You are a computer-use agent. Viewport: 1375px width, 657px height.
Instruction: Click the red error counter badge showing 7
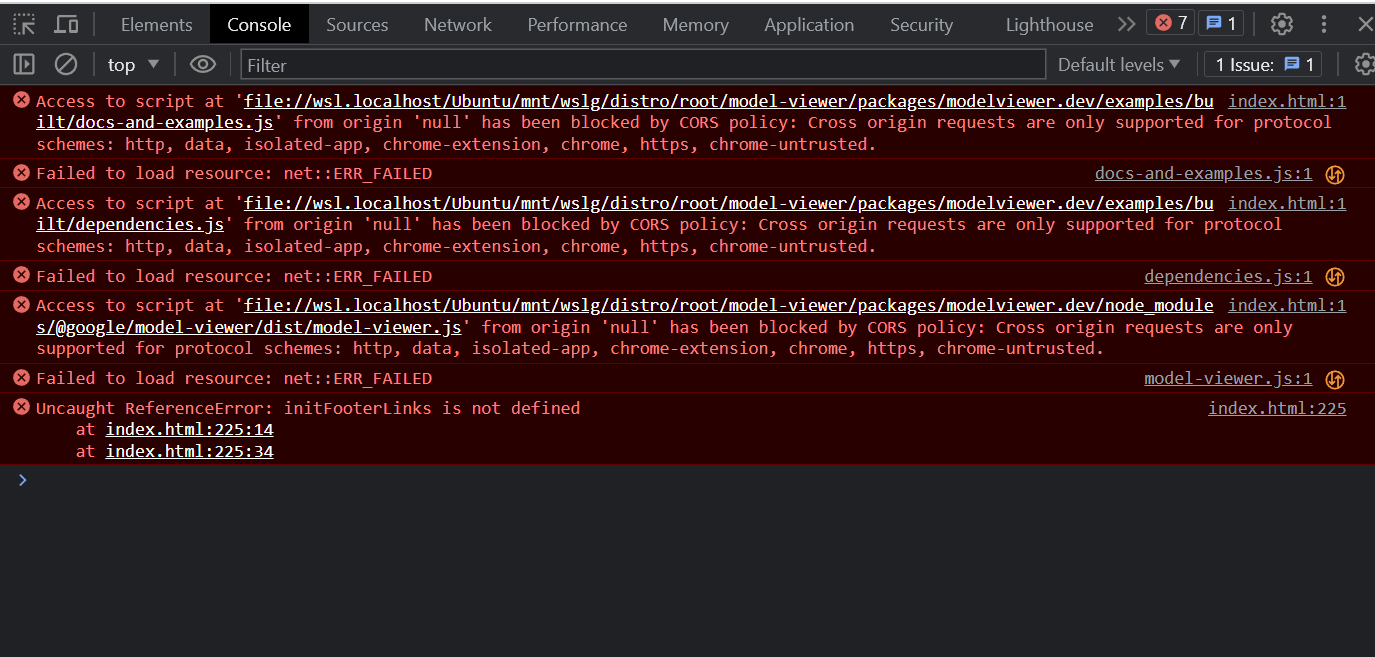pos(1170,21)
